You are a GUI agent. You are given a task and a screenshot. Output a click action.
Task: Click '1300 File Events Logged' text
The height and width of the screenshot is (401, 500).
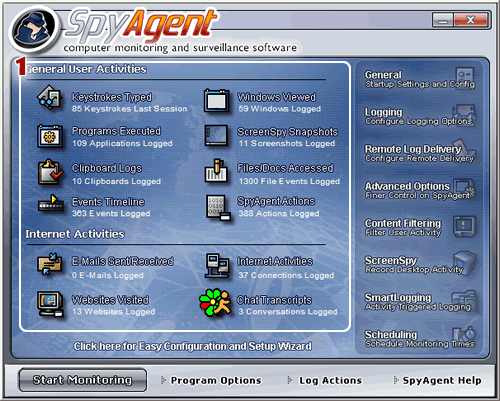click(289, 181)
